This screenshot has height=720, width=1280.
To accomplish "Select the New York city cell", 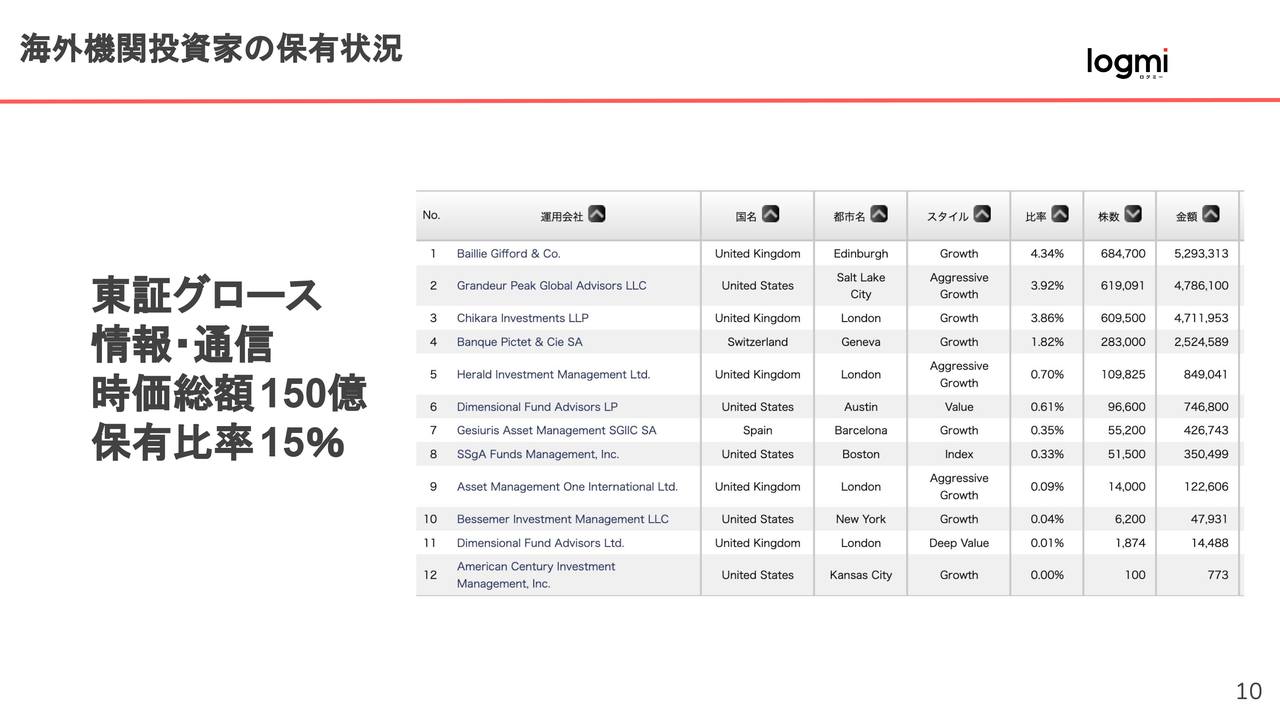I will tap(861, 520).
